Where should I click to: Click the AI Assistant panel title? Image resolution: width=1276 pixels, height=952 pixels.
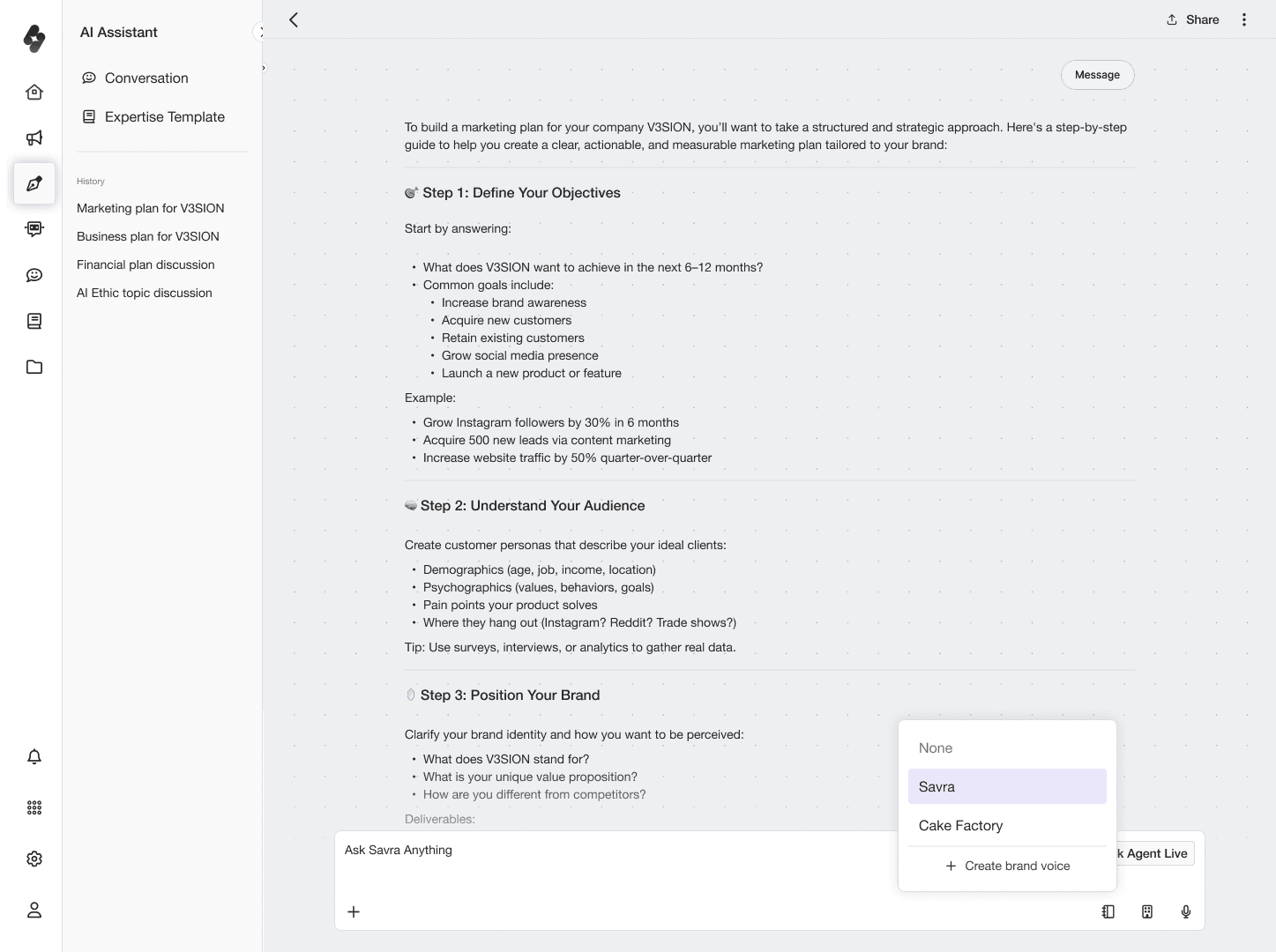[x=119, y=32]
